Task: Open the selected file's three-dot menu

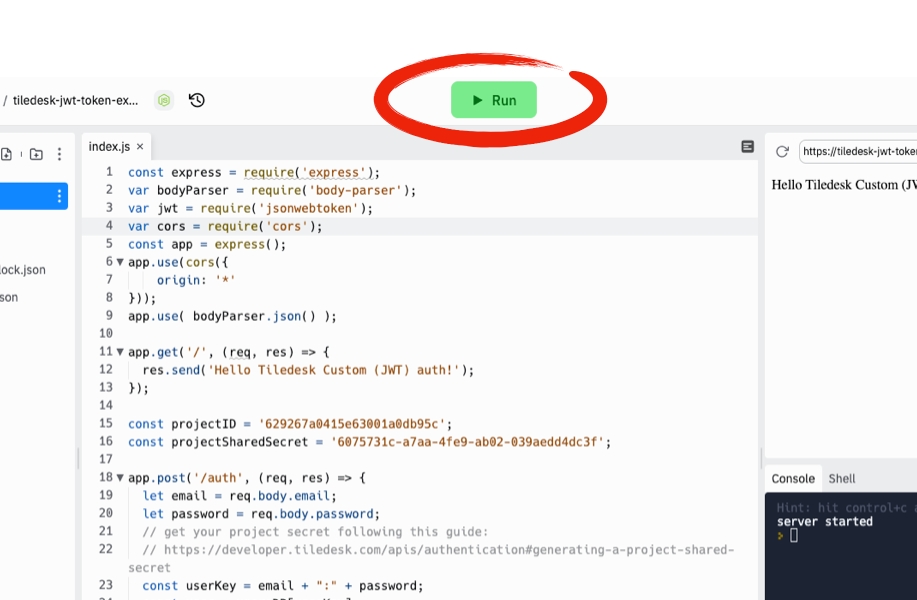Action: coord(59,196)
